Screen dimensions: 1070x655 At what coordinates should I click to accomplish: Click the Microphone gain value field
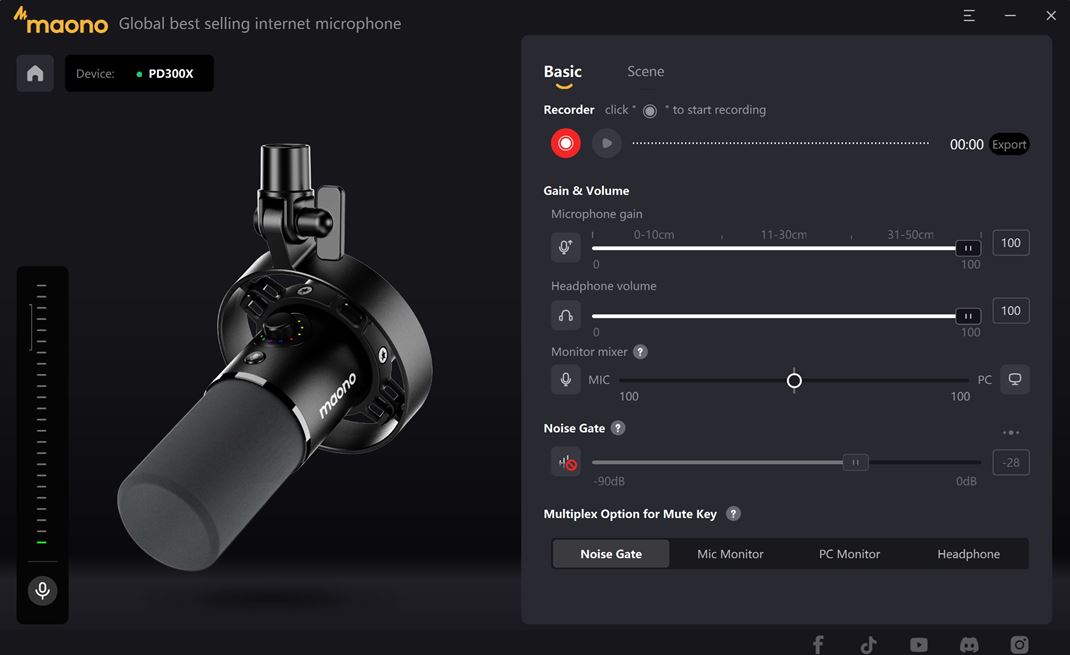click(x=1011, y=243)
